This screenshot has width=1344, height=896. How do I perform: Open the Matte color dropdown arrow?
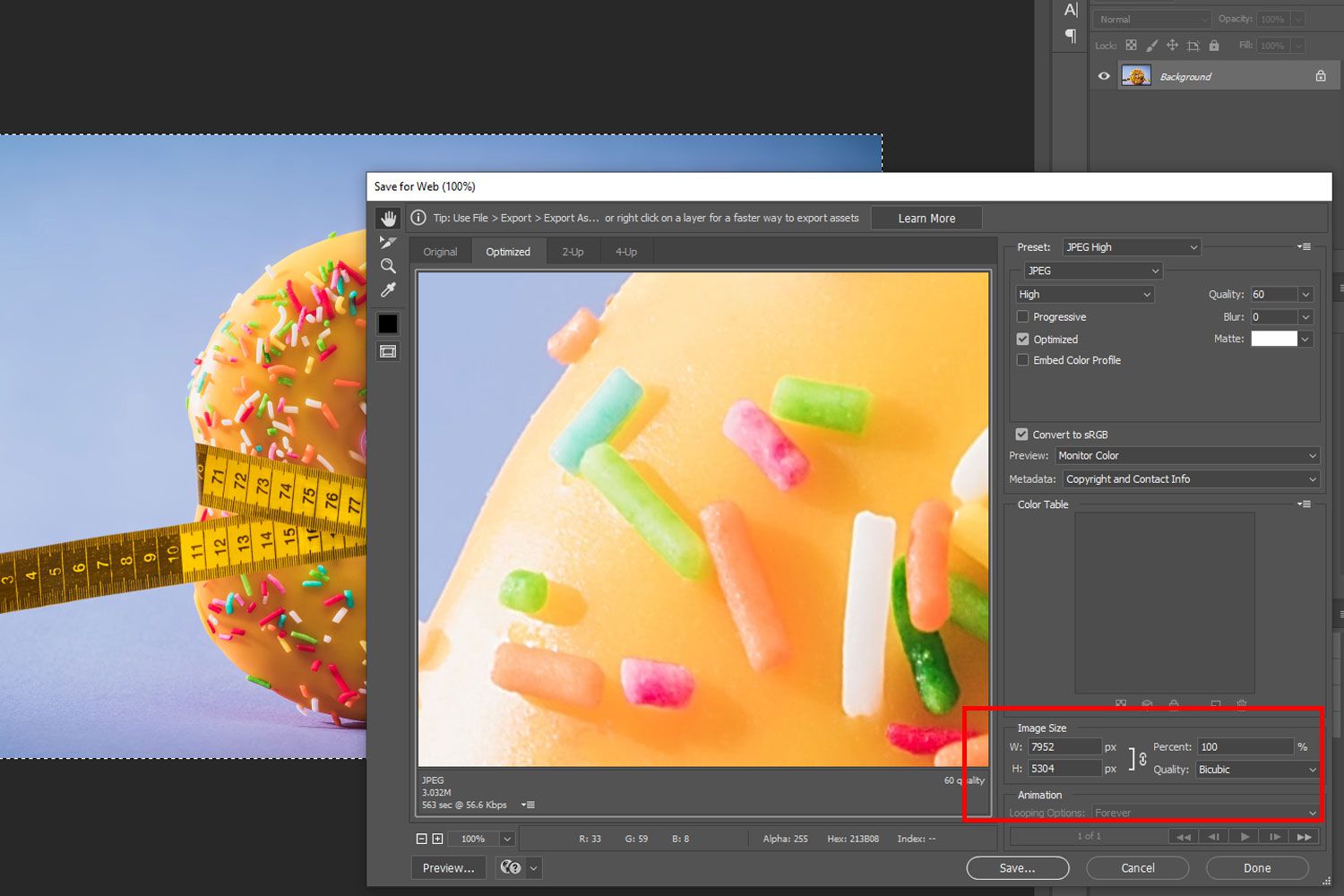click(1305, 340)
